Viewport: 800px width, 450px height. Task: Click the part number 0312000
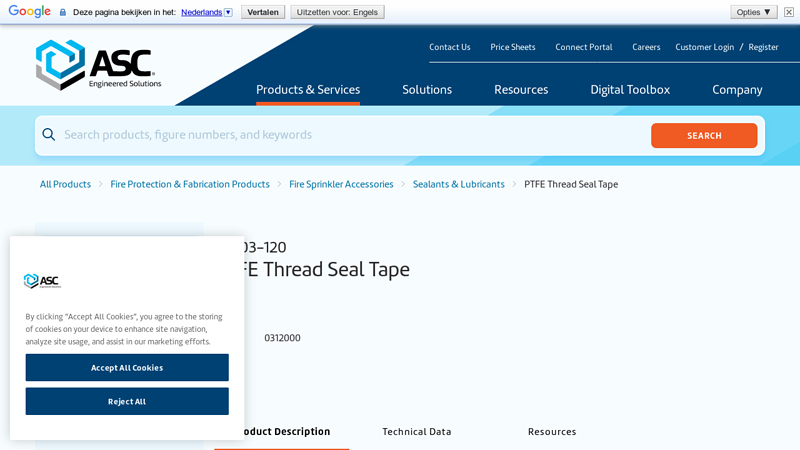pyautogui.click(x=282, y=338)
